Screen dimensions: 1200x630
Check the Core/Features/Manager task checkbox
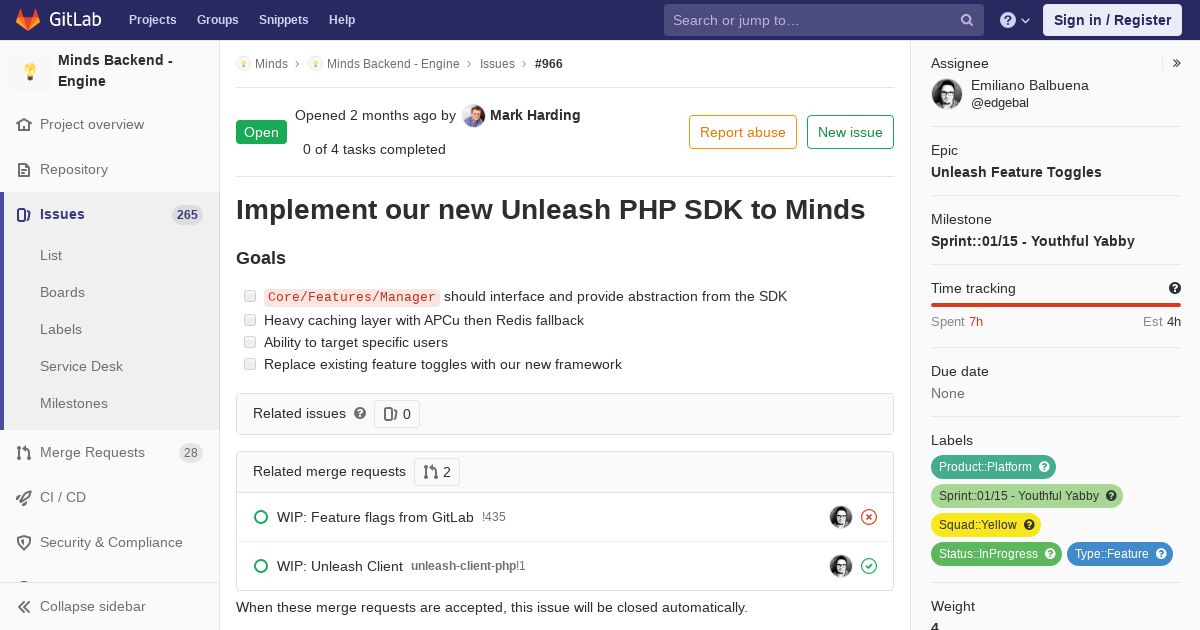point(250,296)
